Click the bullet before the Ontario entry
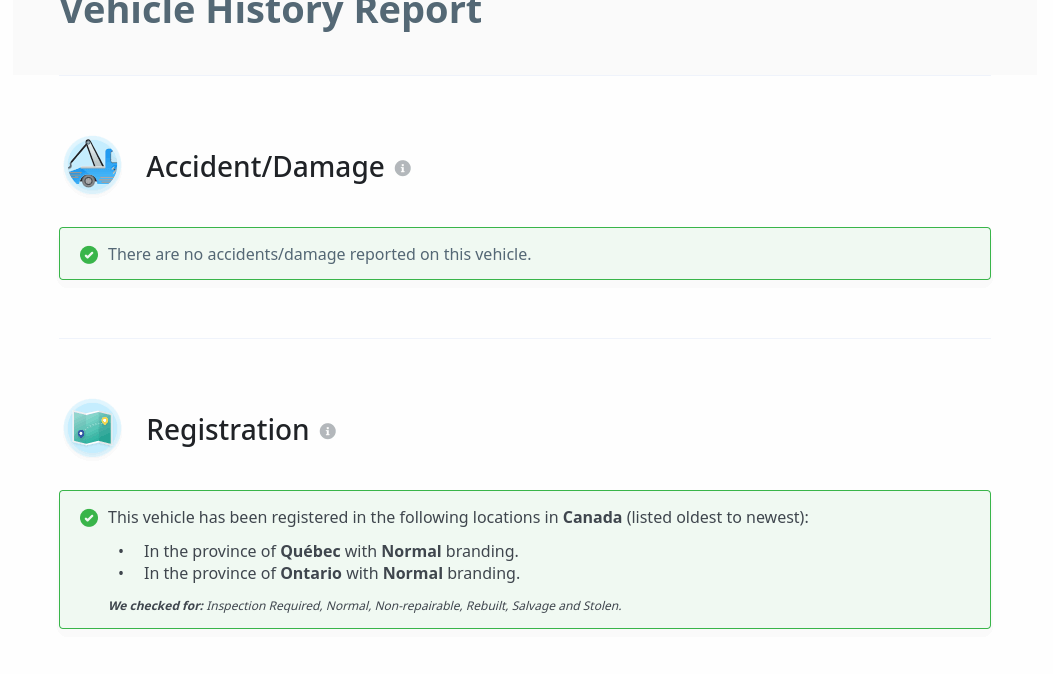Screen dimensions: 1053x674 point(121,573)
